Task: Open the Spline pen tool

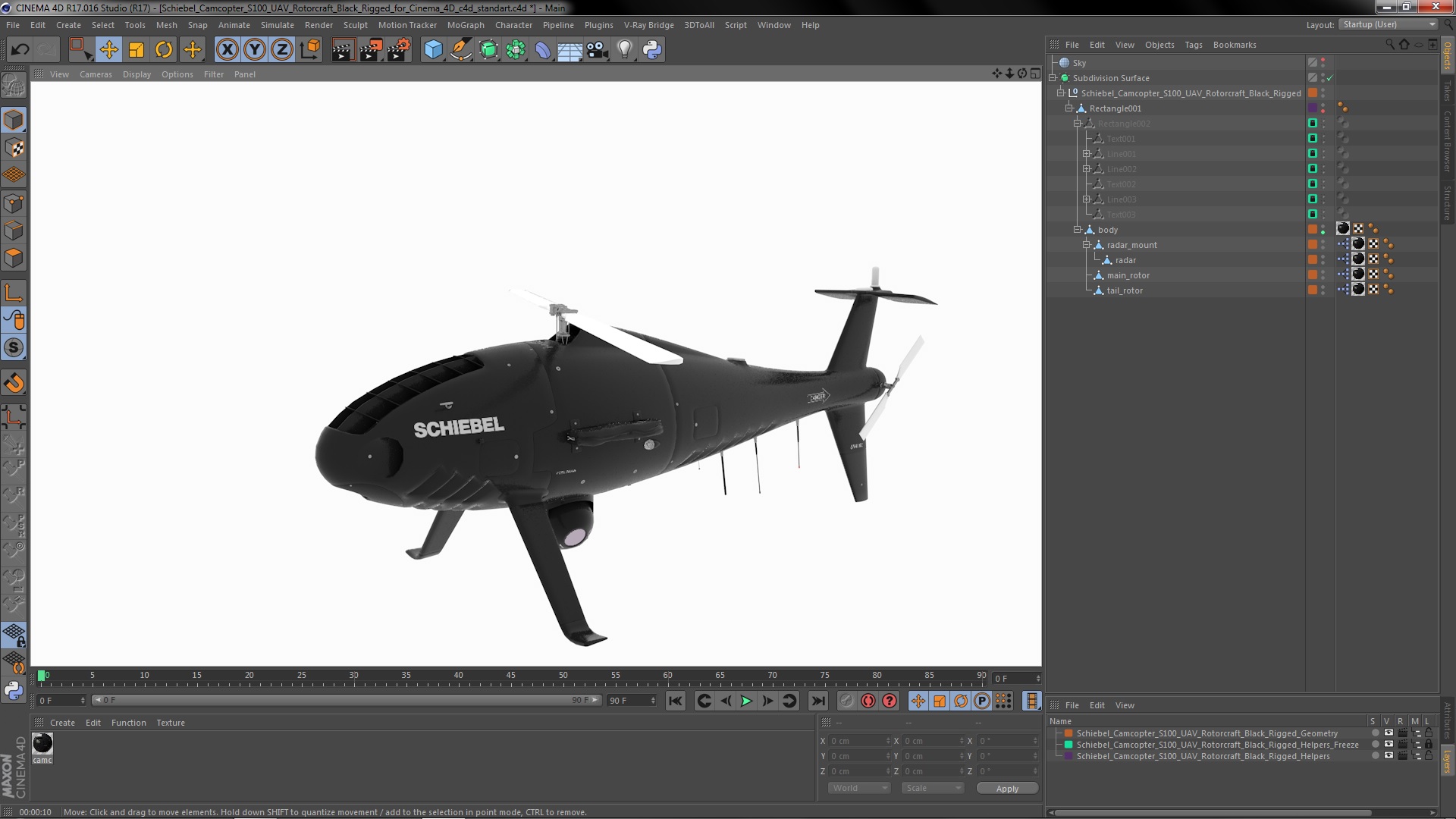Action: 460,50
